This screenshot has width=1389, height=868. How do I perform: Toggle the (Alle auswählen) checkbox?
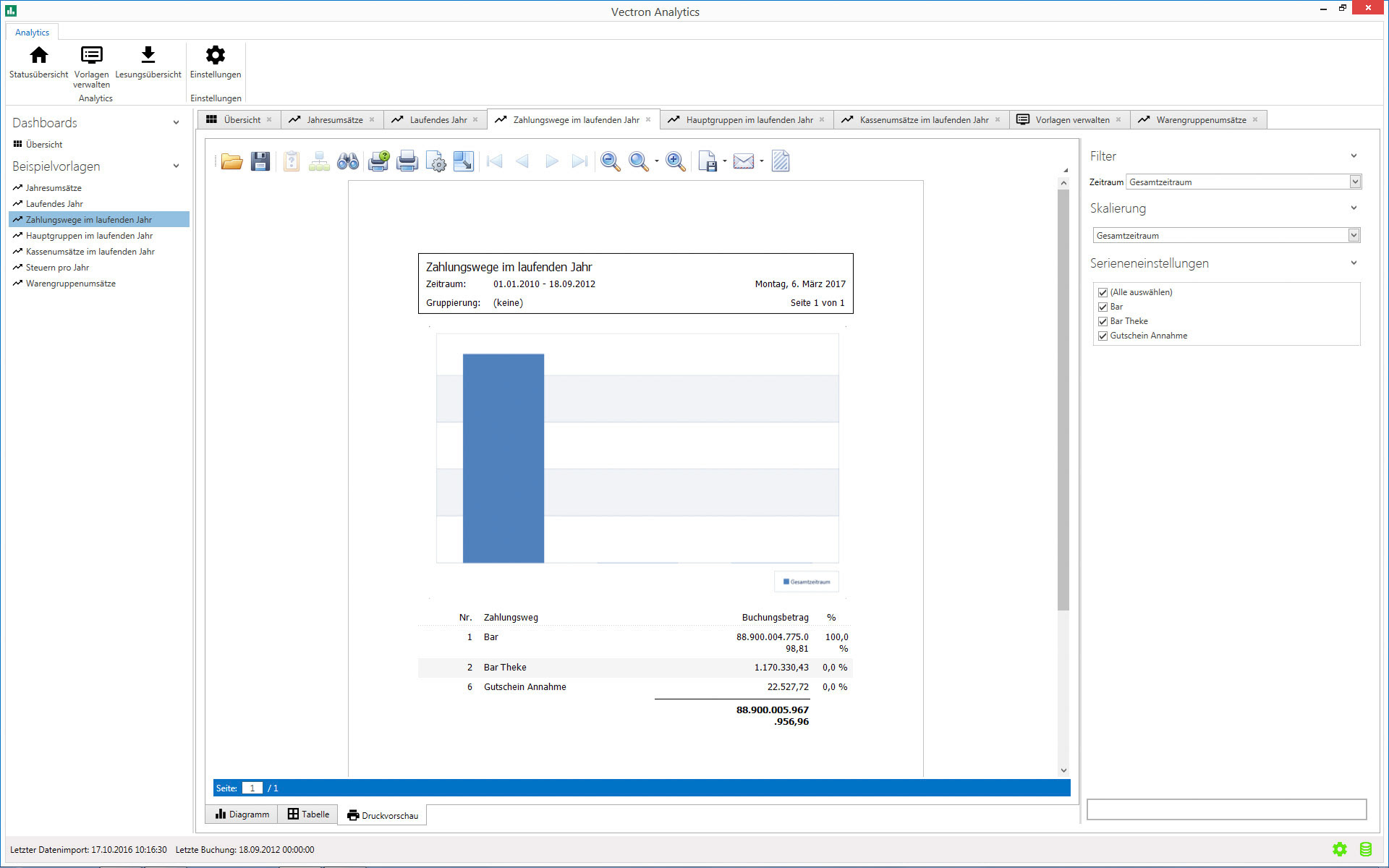(1103, 292)
